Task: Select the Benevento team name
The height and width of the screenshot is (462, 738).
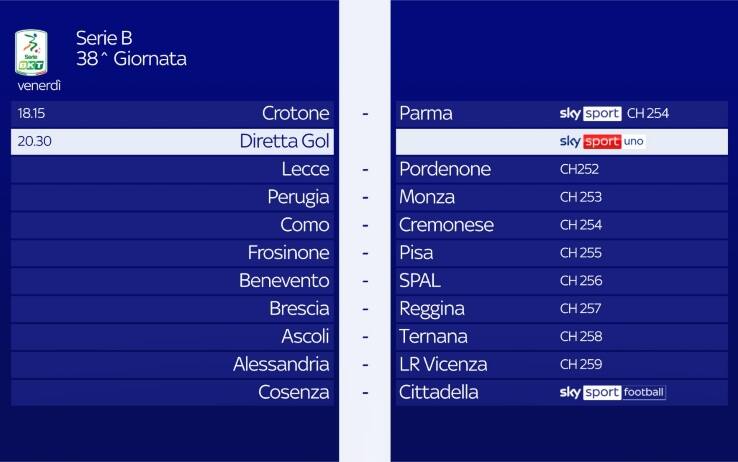Action: [284, 281]
